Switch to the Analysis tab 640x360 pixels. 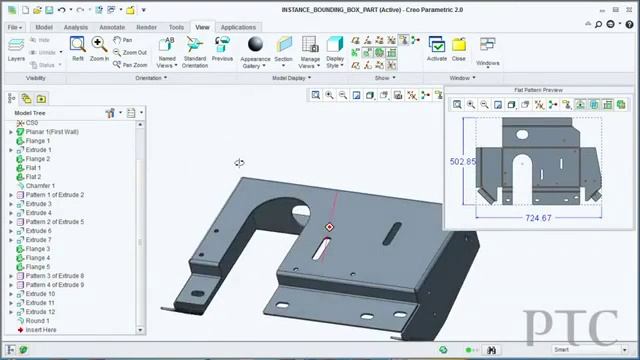(x=76, y=27)
